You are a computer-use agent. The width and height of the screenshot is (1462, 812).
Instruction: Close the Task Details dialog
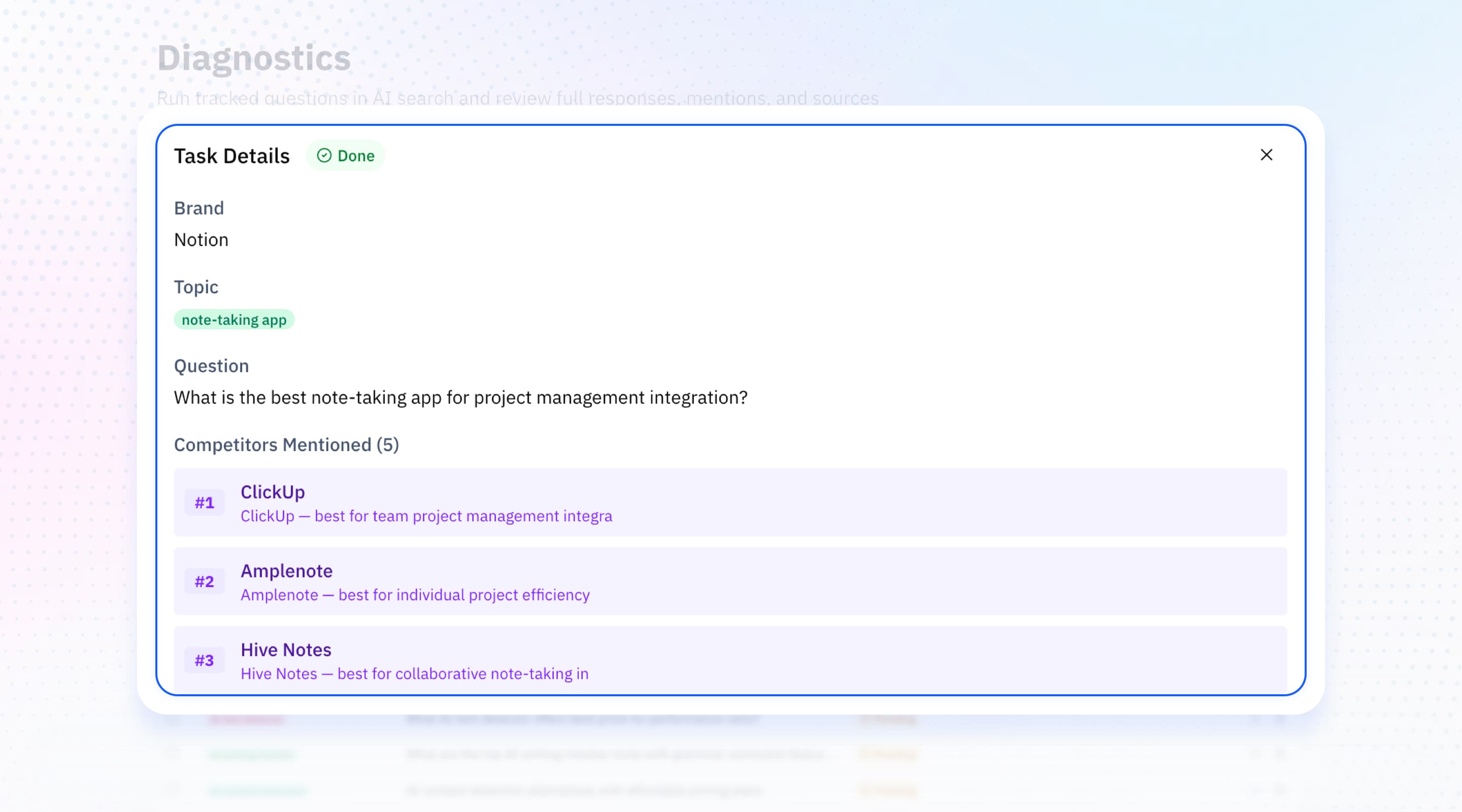click(x=1266, y=155)
